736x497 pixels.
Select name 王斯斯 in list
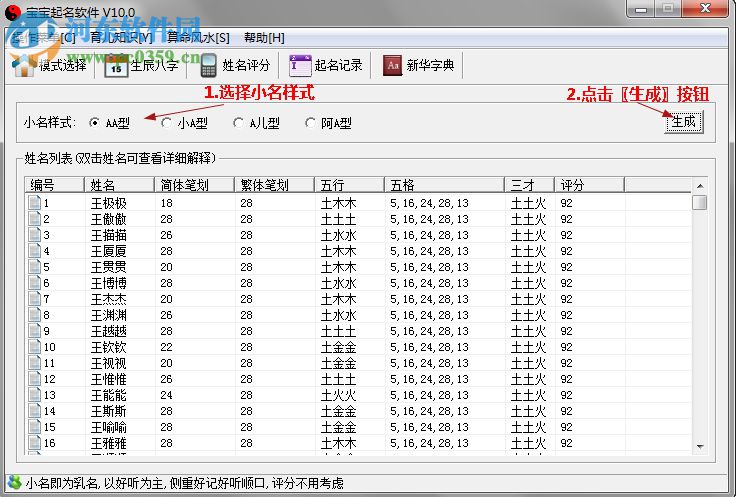coord(108,411)
